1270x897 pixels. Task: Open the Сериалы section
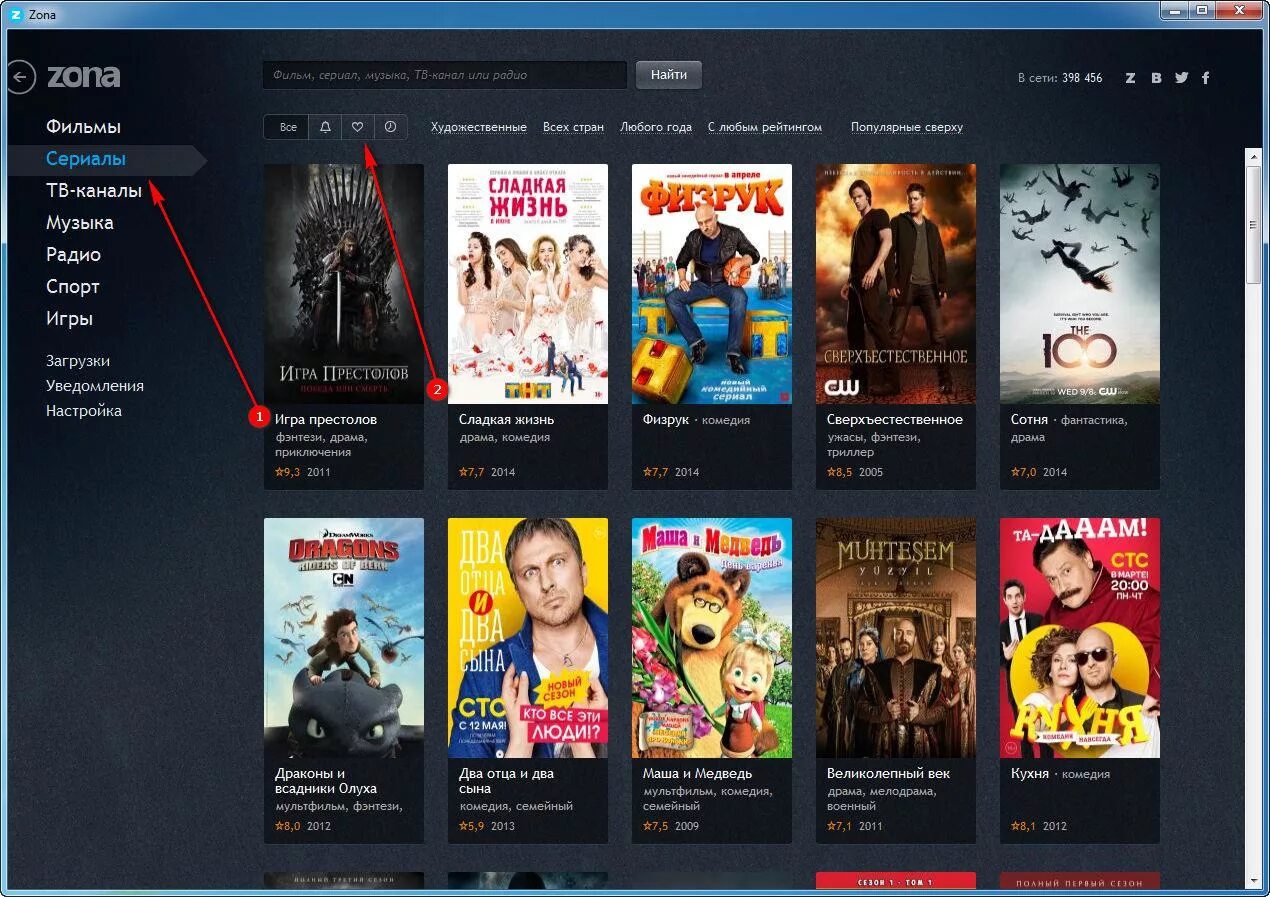tap(86, 159)
